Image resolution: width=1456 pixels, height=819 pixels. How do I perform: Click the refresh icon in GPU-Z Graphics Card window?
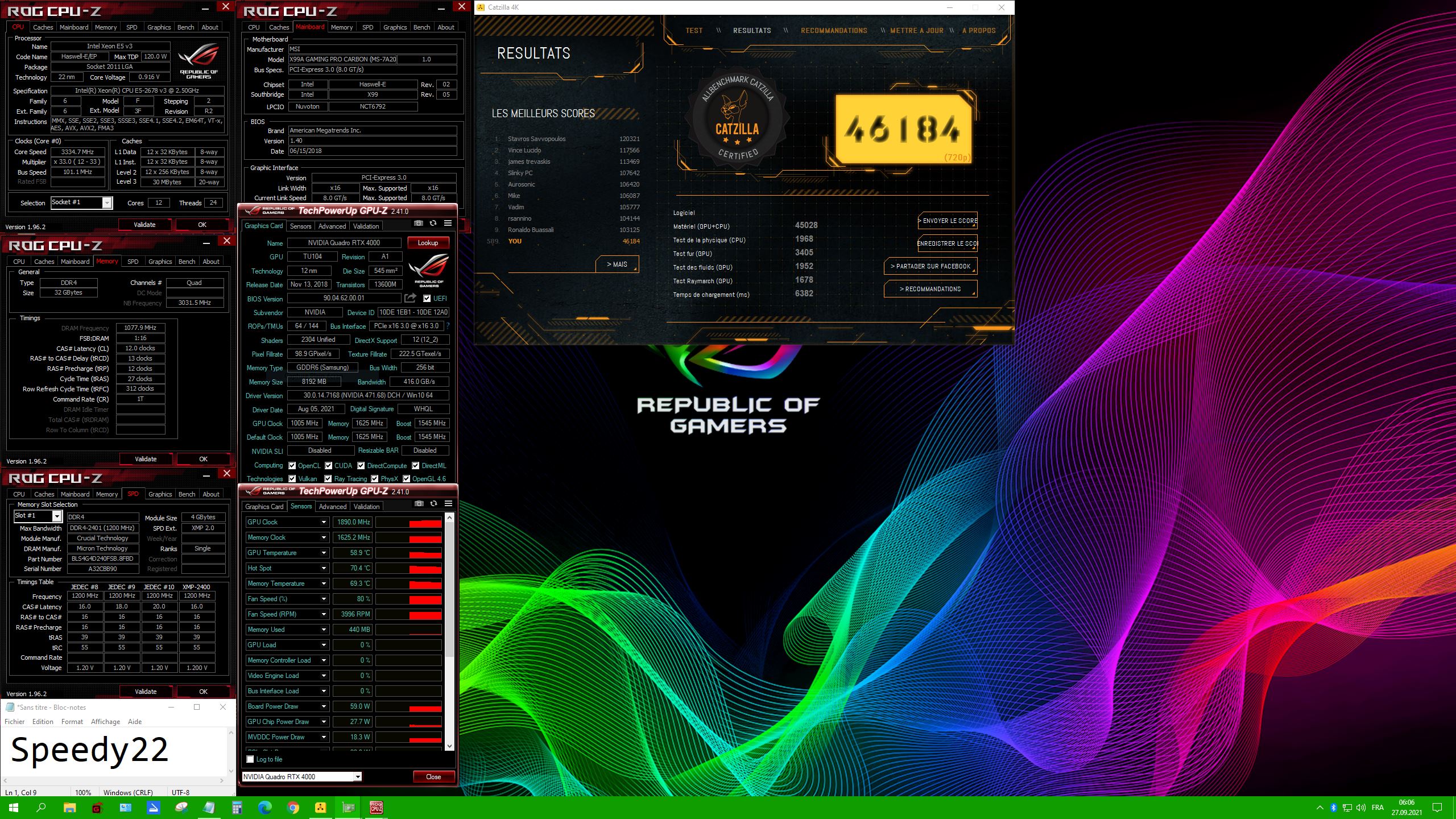[433, 224]
